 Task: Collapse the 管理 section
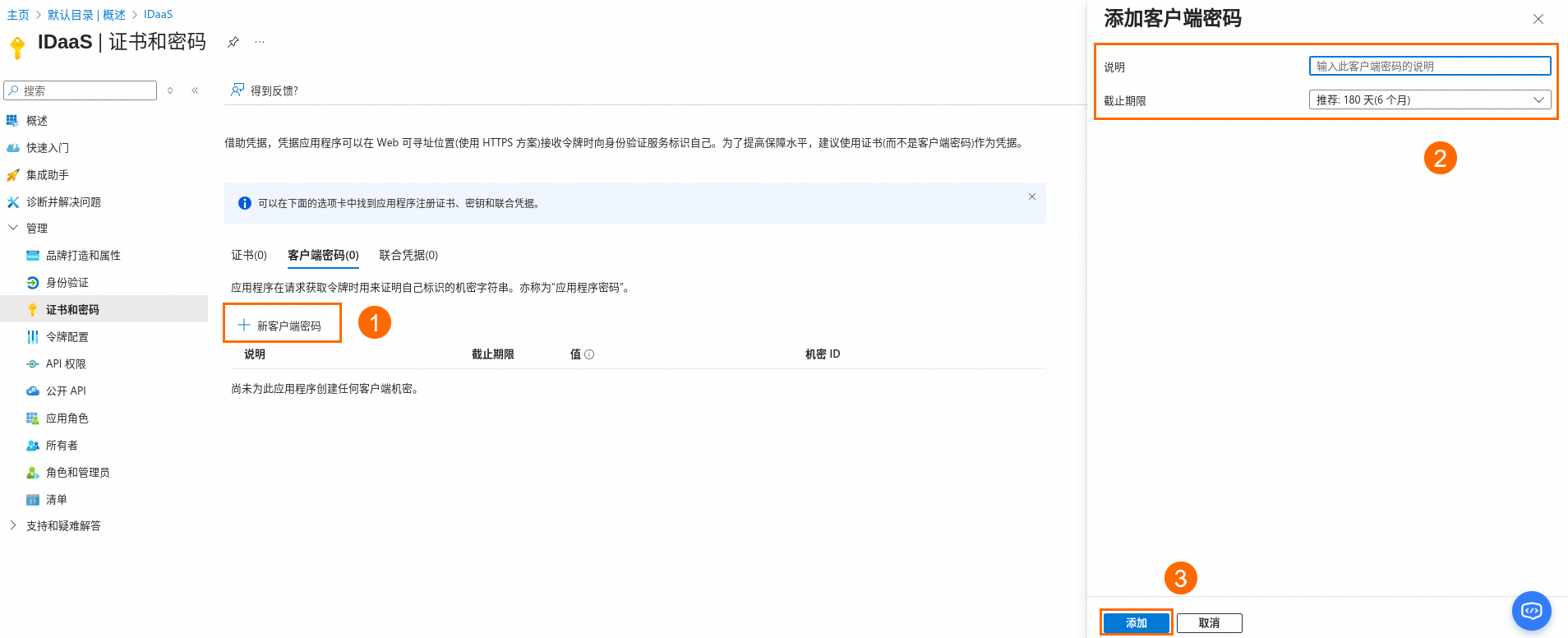click(13, 228)
